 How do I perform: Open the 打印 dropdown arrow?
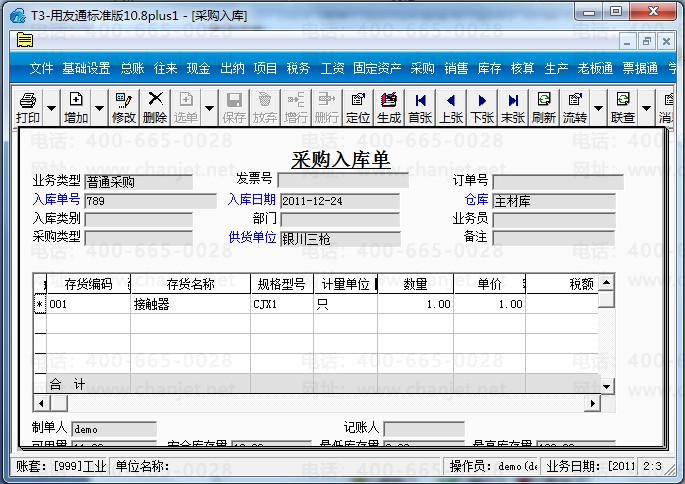[x=52, y=108]
